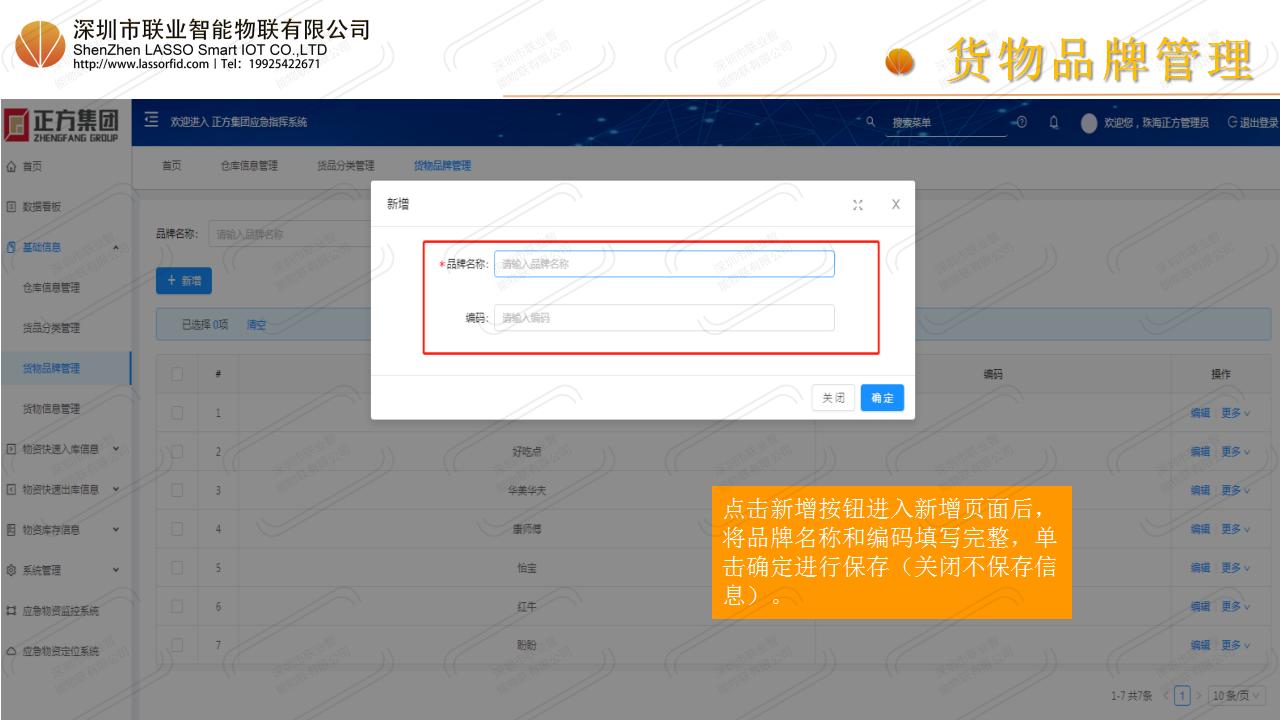1280x720 pixels.
Task: Toggle the select-all checkbox in table header
Action: click(x=178, y=374)
